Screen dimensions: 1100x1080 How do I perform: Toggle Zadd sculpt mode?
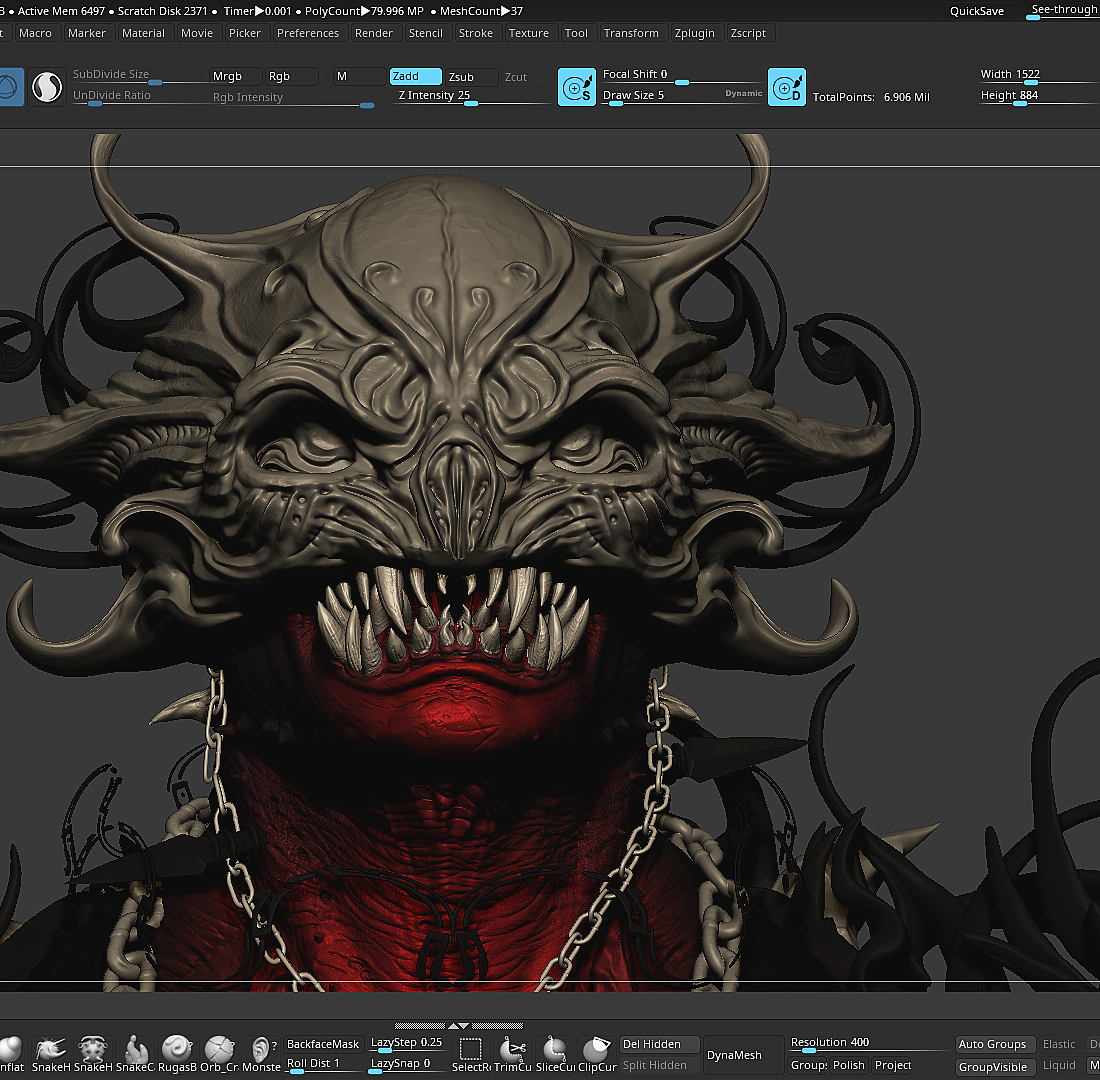415,76
